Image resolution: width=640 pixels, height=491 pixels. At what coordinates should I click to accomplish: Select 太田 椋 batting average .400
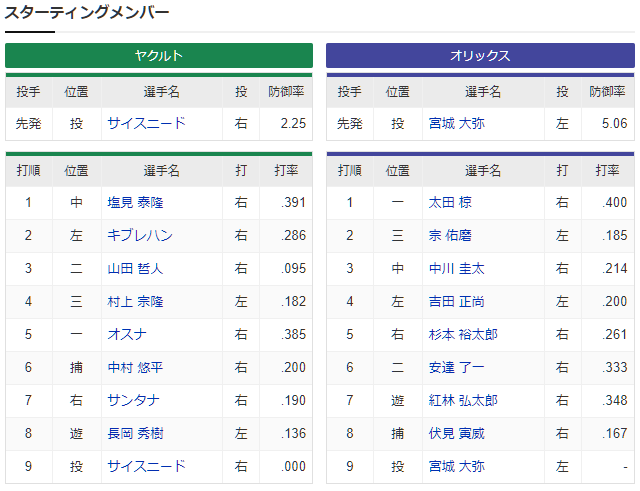tap(614, 202)
